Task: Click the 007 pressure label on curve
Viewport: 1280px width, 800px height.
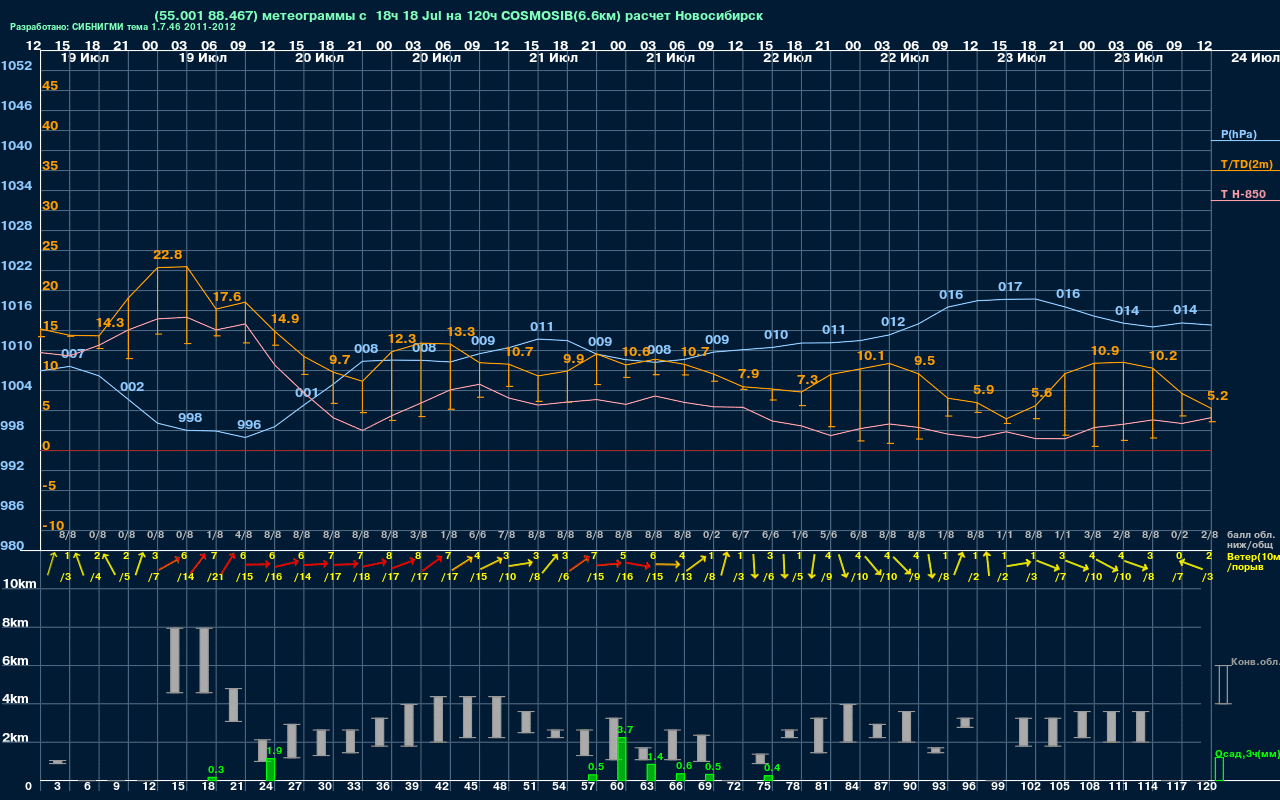Action: tap(73, 354)
